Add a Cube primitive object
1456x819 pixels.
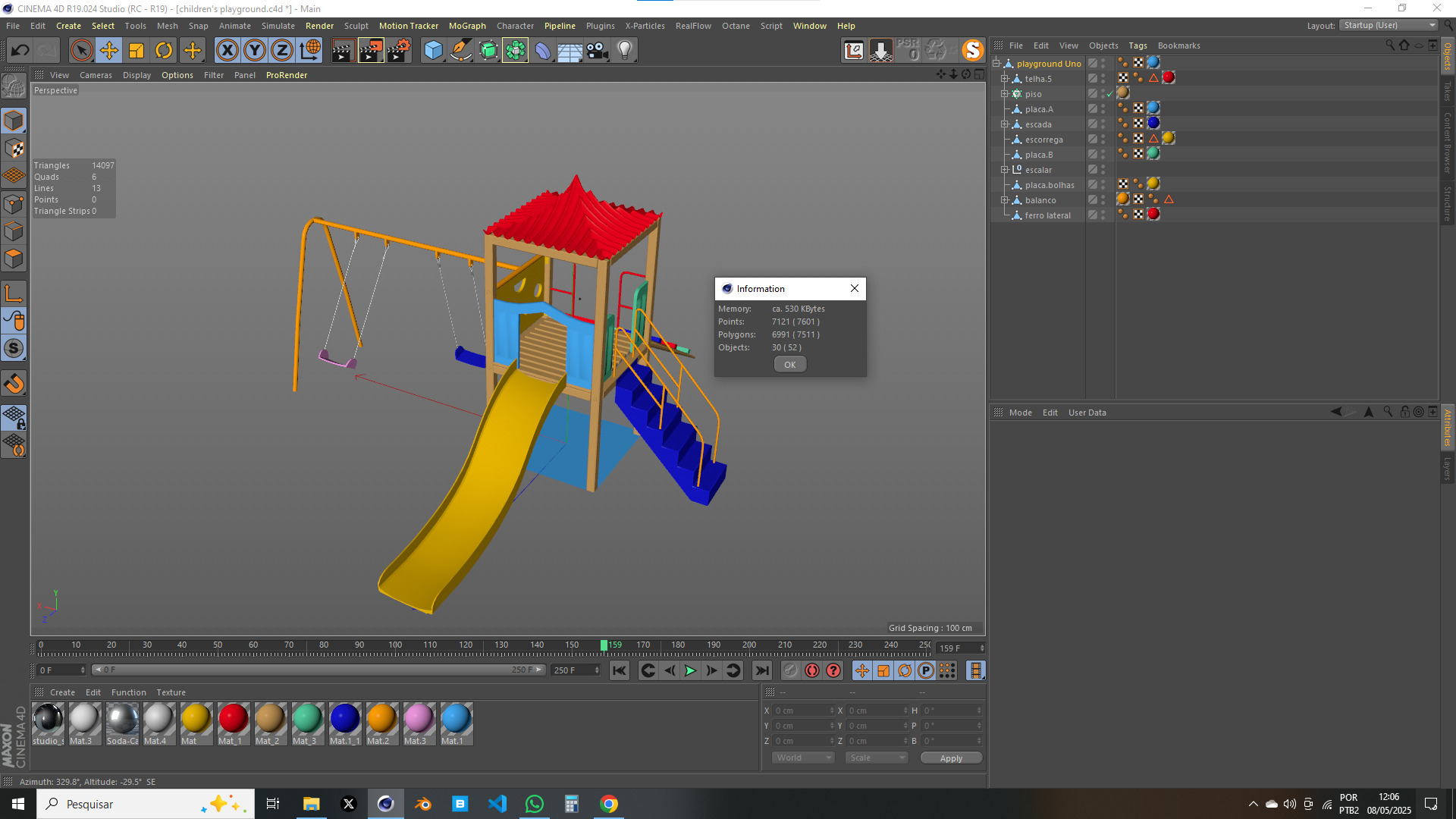pos(433,51)
